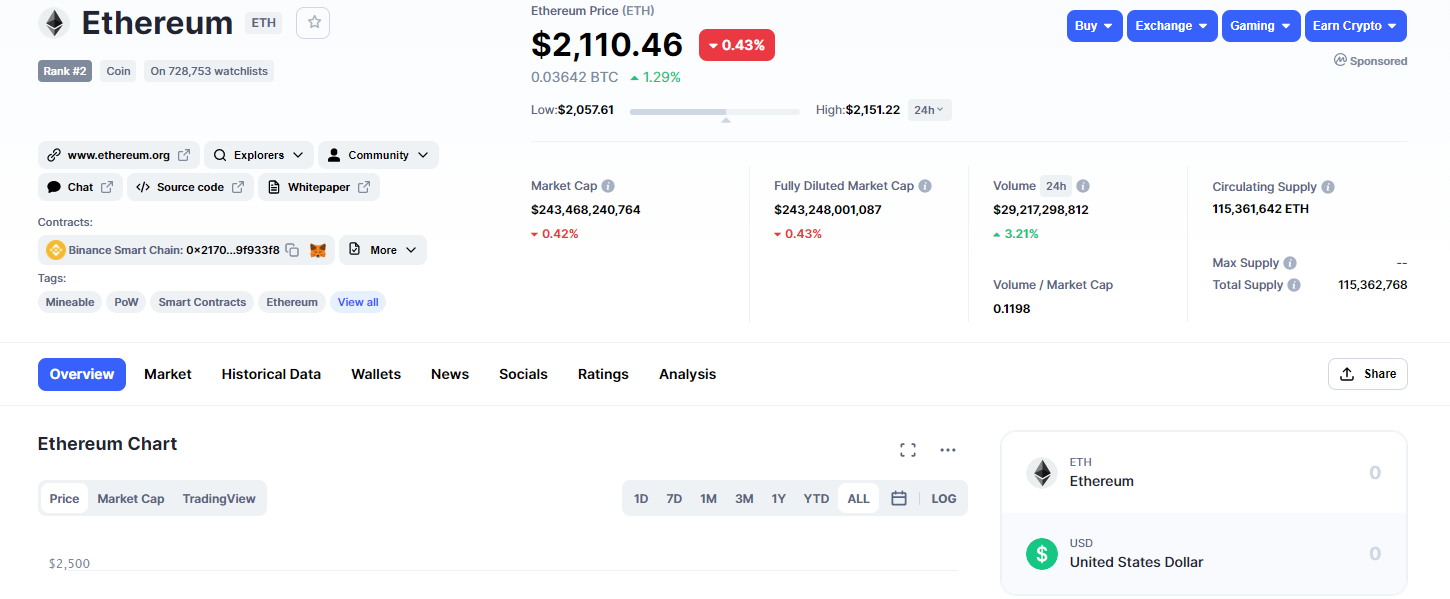Open the chart three-dot options menu

[948, 450]
